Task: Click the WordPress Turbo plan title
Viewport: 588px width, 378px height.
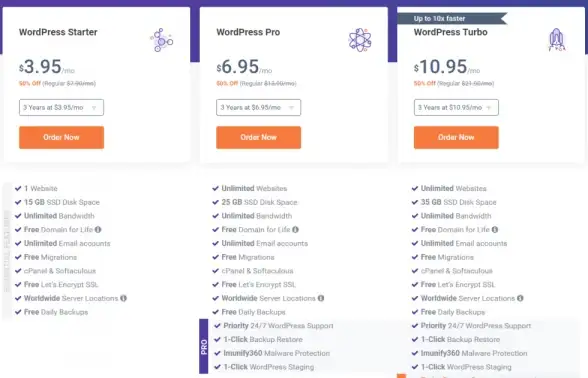Action: point(450,32)
